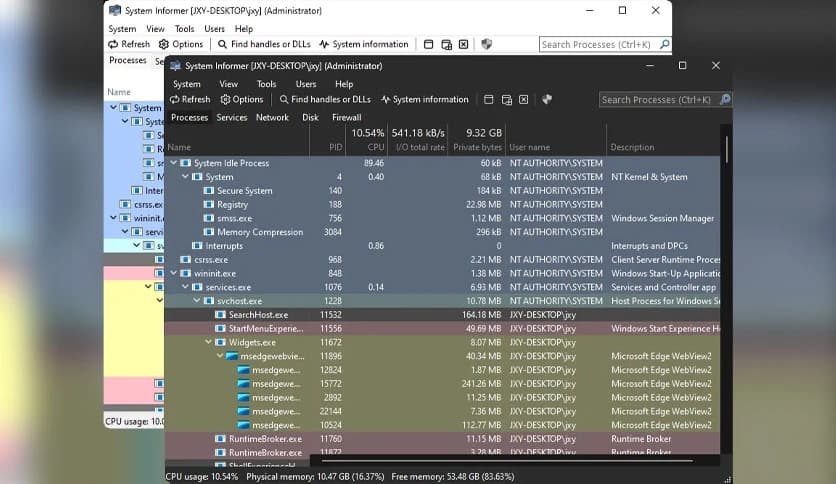Sort by Name column in the light window
Screen dimensions: 836x484
119,92
